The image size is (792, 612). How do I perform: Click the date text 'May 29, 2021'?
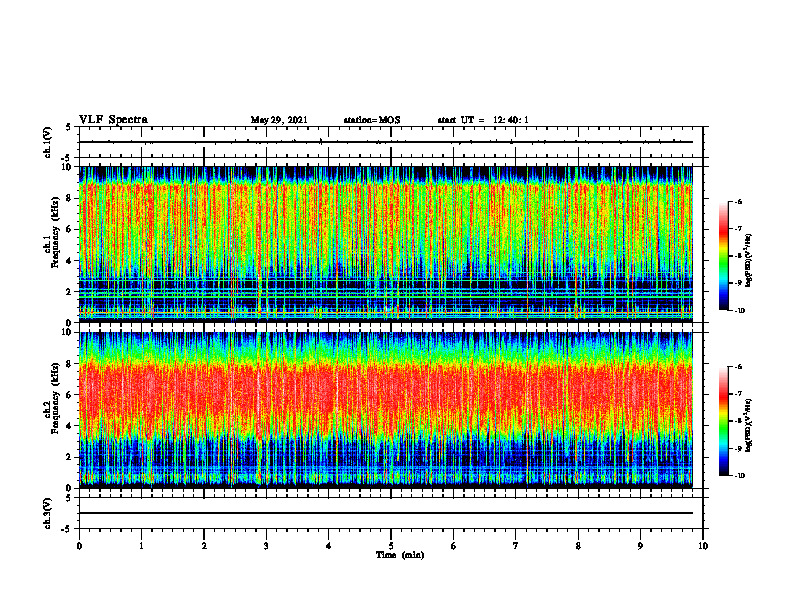pos(279,120)
